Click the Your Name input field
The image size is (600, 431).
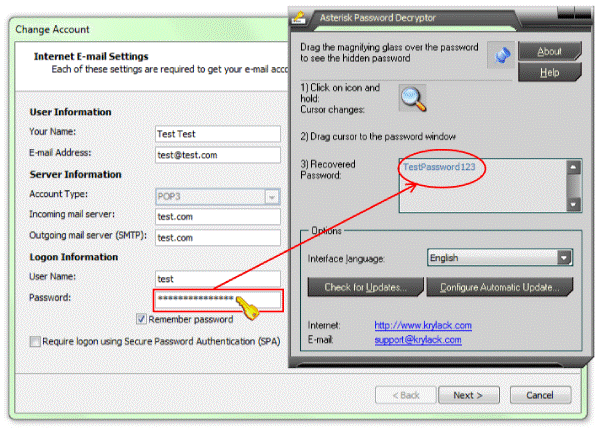click(218, 134)
